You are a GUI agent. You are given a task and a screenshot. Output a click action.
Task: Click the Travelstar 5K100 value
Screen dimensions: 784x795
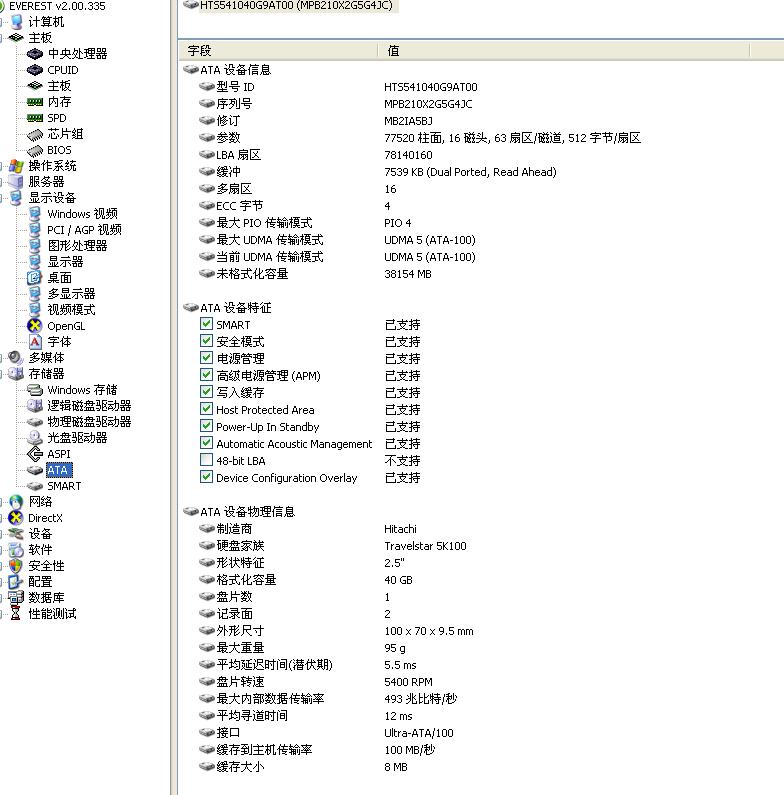tap(425, 546)
